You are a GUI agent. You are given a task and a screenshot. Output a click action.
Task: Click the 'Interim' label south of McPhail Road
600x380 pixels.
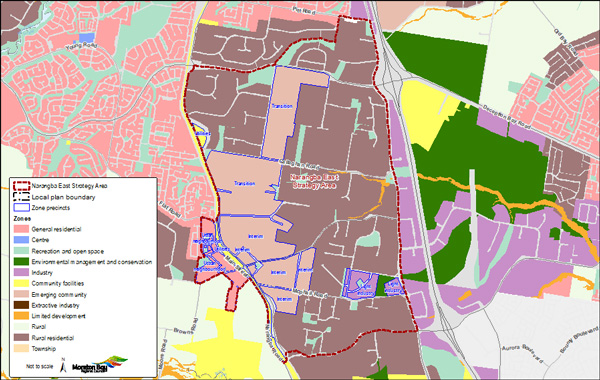pos(284,299)
